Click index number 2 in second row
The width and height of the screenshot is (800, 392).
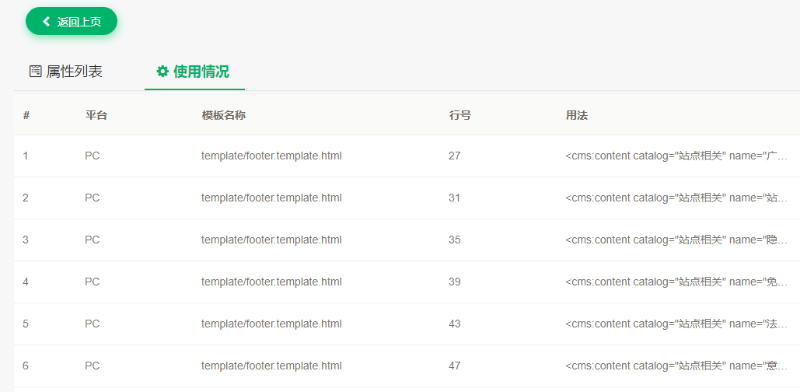26,198
